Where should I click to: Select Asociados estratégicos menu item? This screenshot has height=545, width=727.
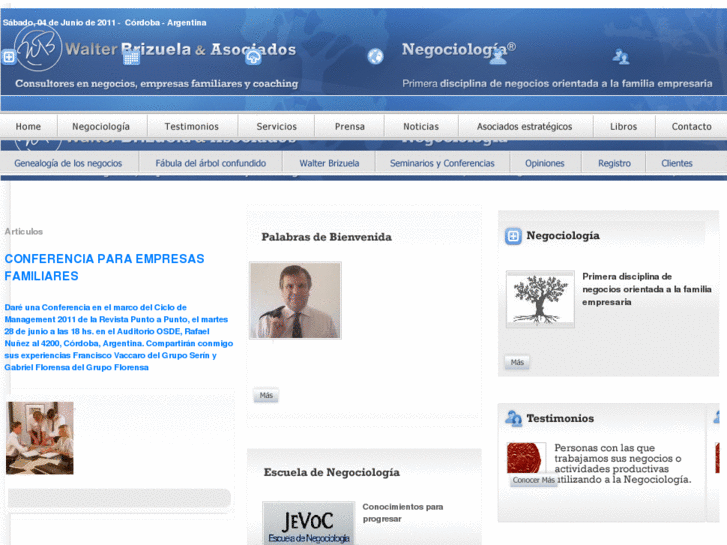pyautogui.click(x=524, y=126)
